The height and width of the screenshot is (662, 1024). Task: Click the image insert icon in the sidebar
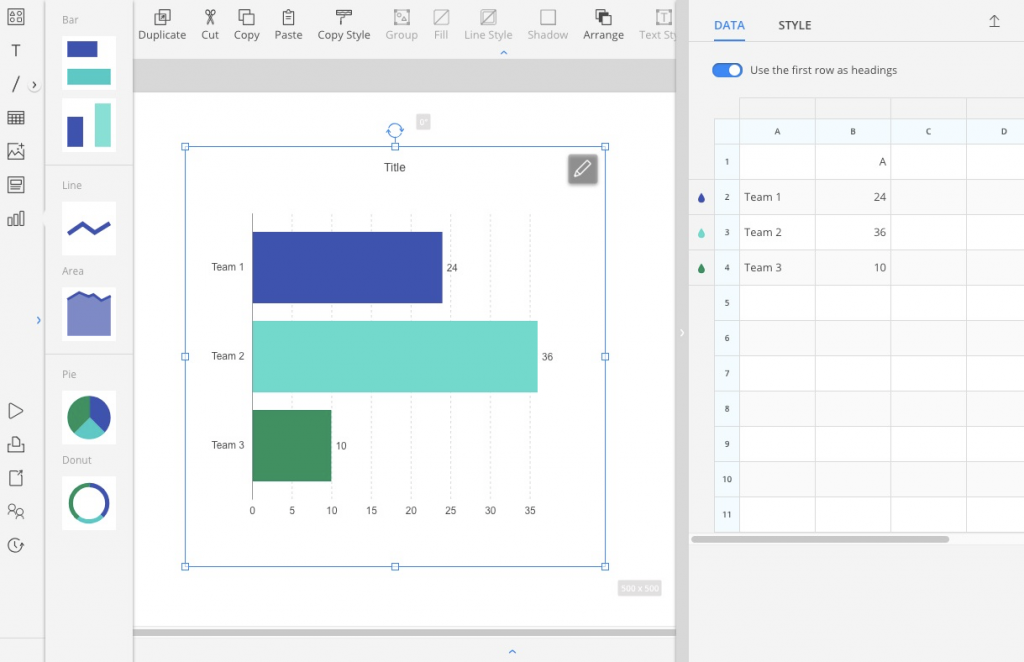click(x=14, y=150)
